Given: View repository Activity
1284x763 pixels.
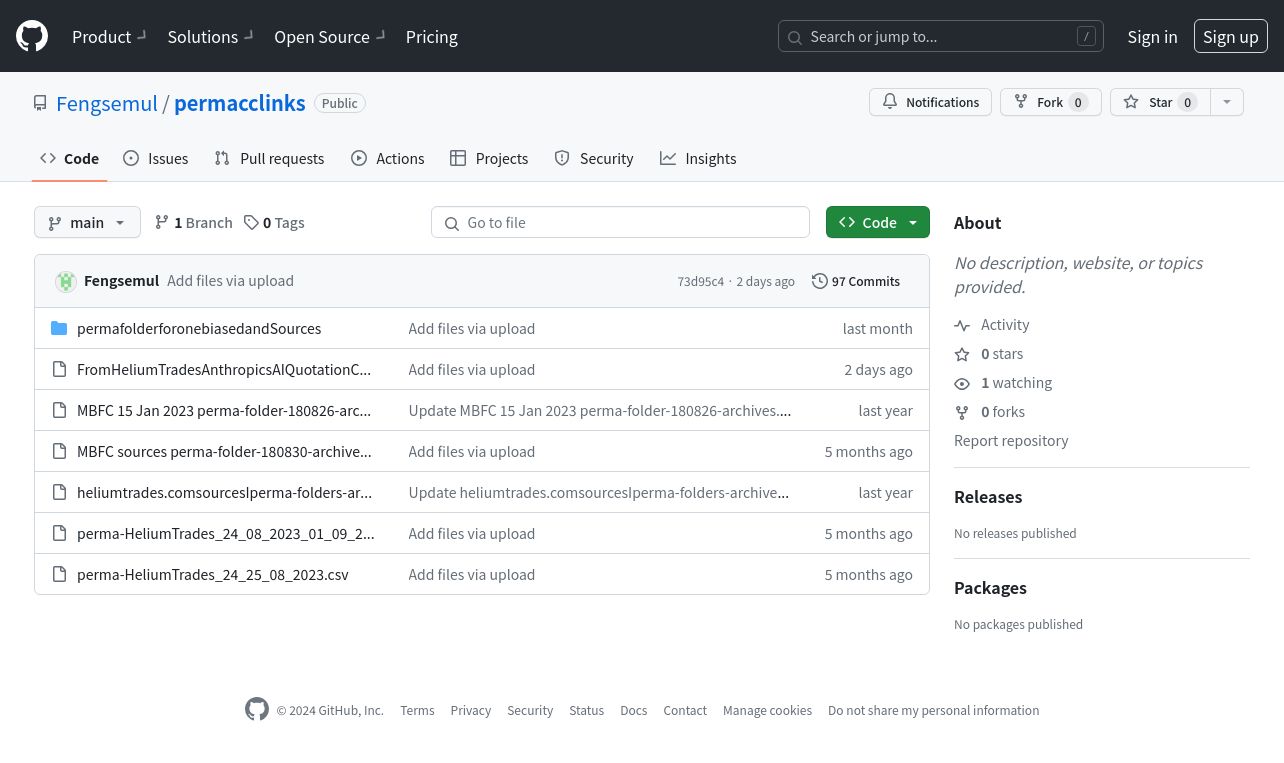Looking at the screenshot, I should 992,325.
